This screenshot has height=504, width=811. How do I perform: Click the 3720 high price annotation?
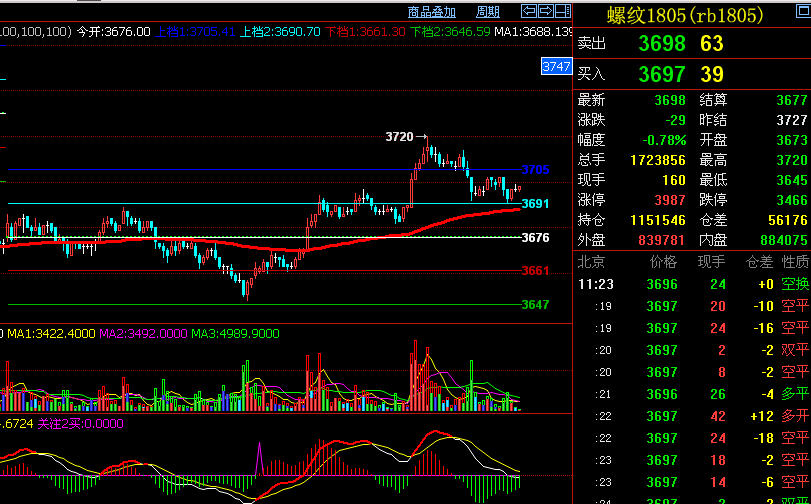click(399, 136)
